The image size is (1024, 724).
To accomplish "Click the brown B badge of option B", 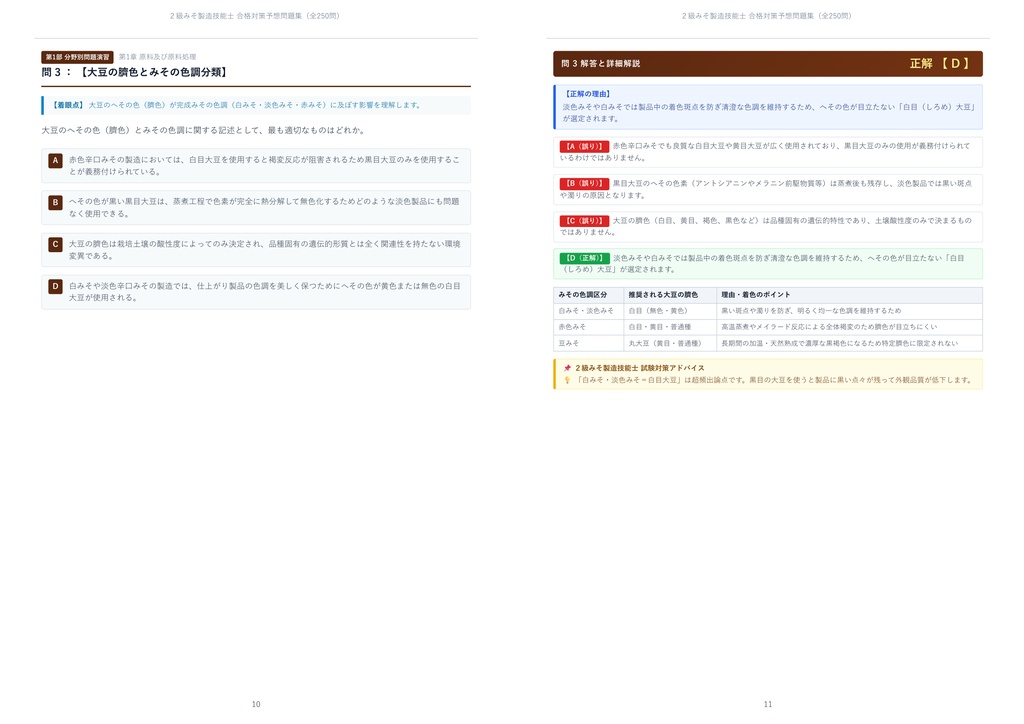I will point(56,202).
